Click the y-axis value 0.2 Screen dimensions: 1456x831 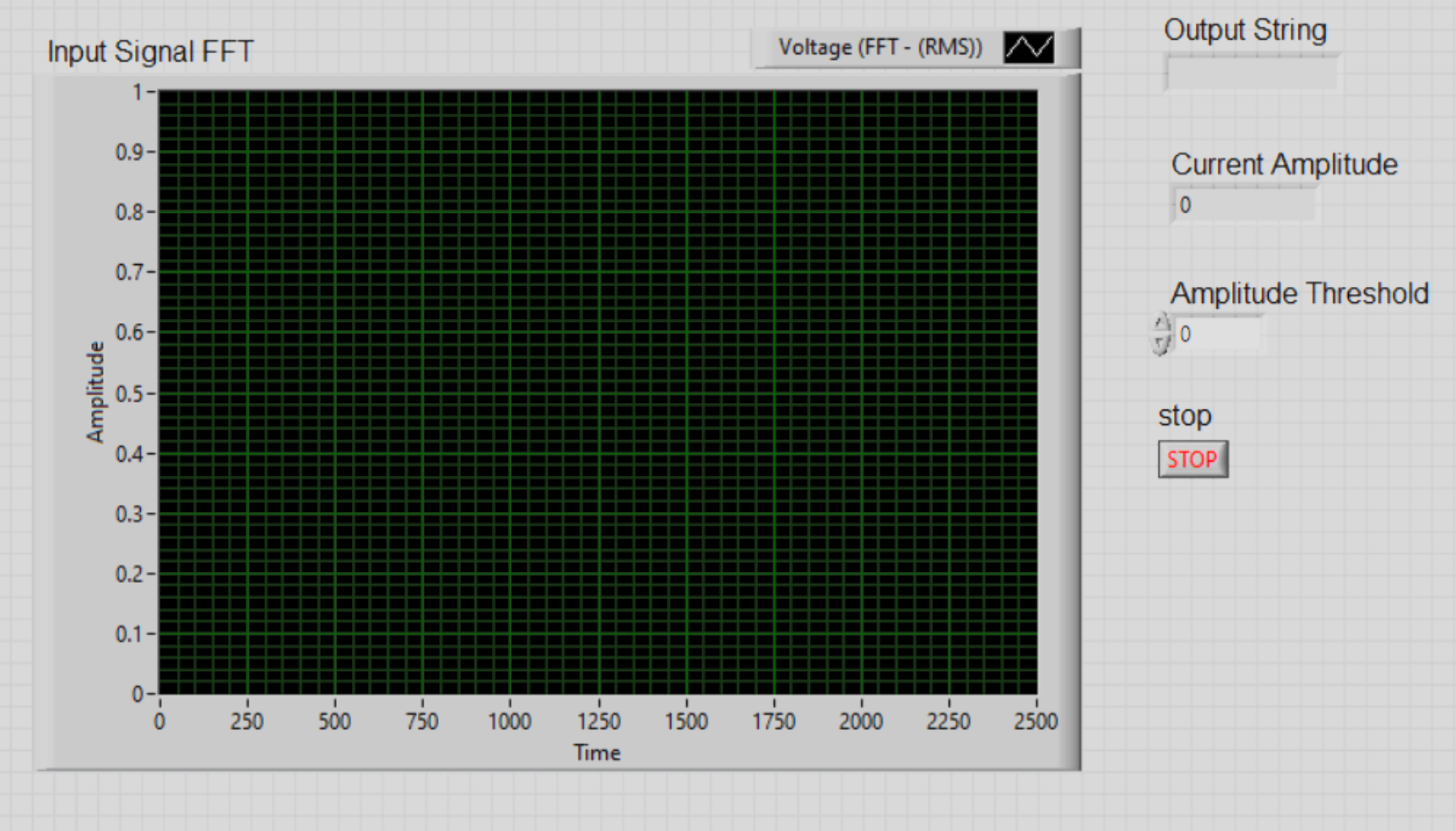(x=130, y=575)
